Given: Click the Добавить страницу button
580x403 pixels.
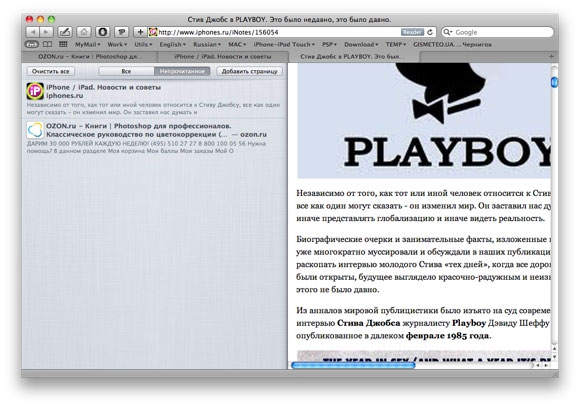Looking at the screenshot, I should [x=249, y=71].
